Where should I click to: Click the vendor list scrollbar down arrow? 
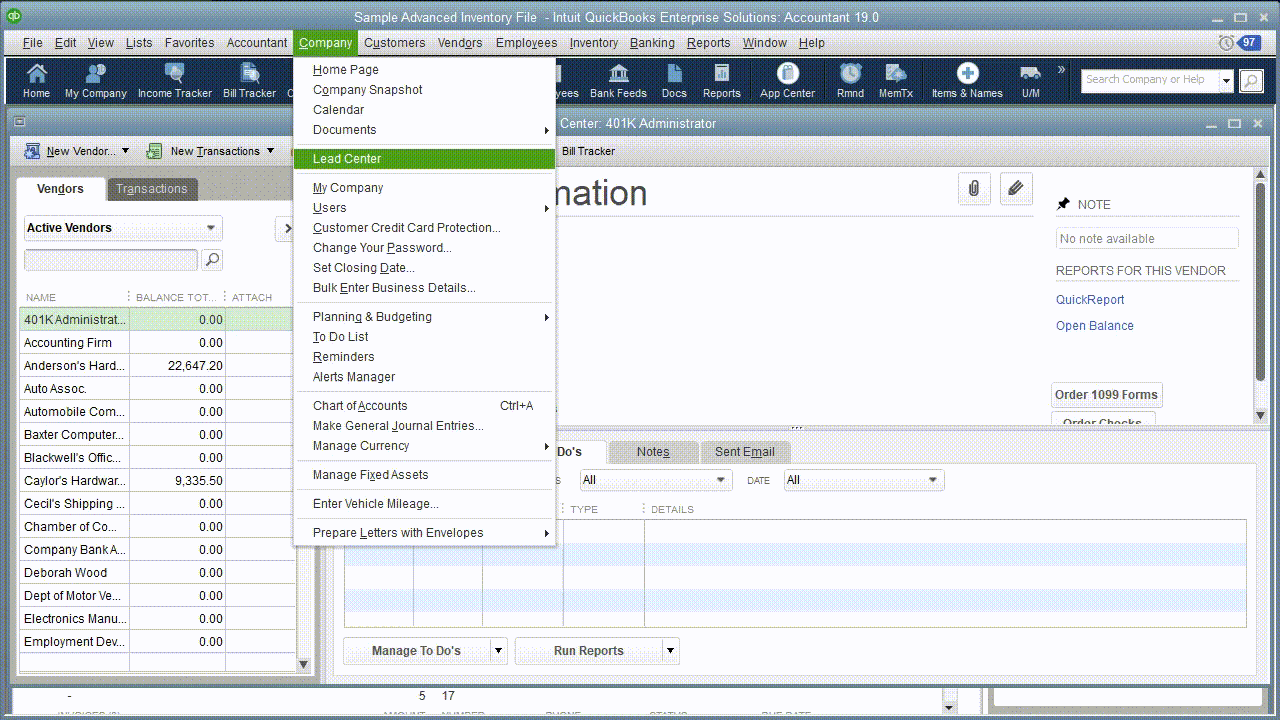coord(303,664)
